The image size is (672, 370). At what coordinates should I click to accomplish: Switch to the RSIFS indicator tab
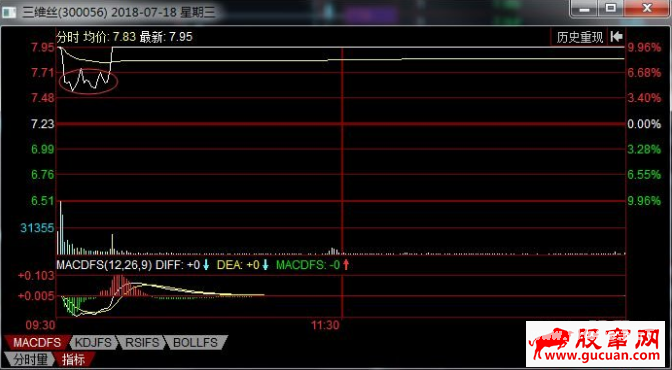(142, 343)
